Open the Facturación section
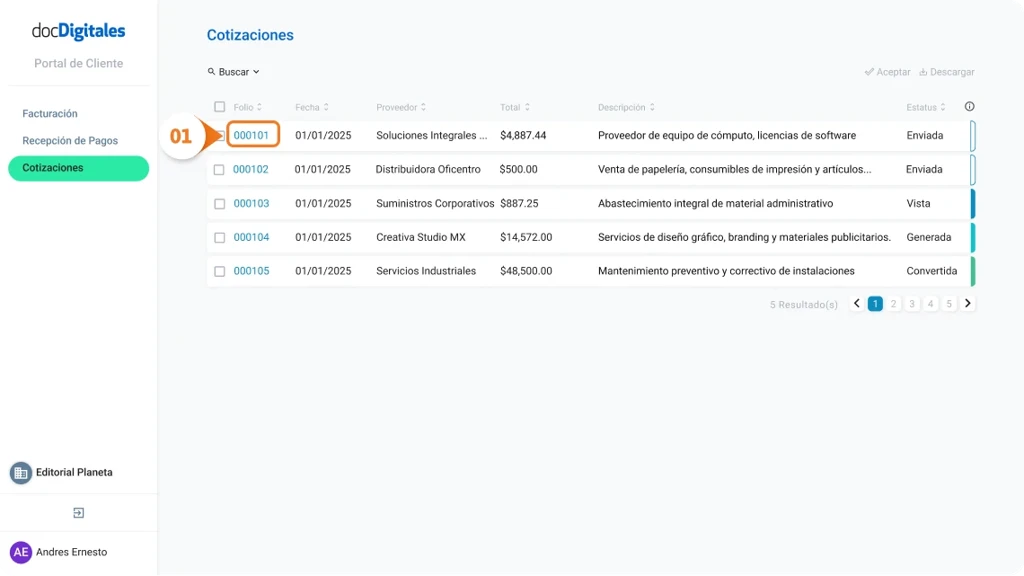The image size is (1024, 576). point(50,113)
